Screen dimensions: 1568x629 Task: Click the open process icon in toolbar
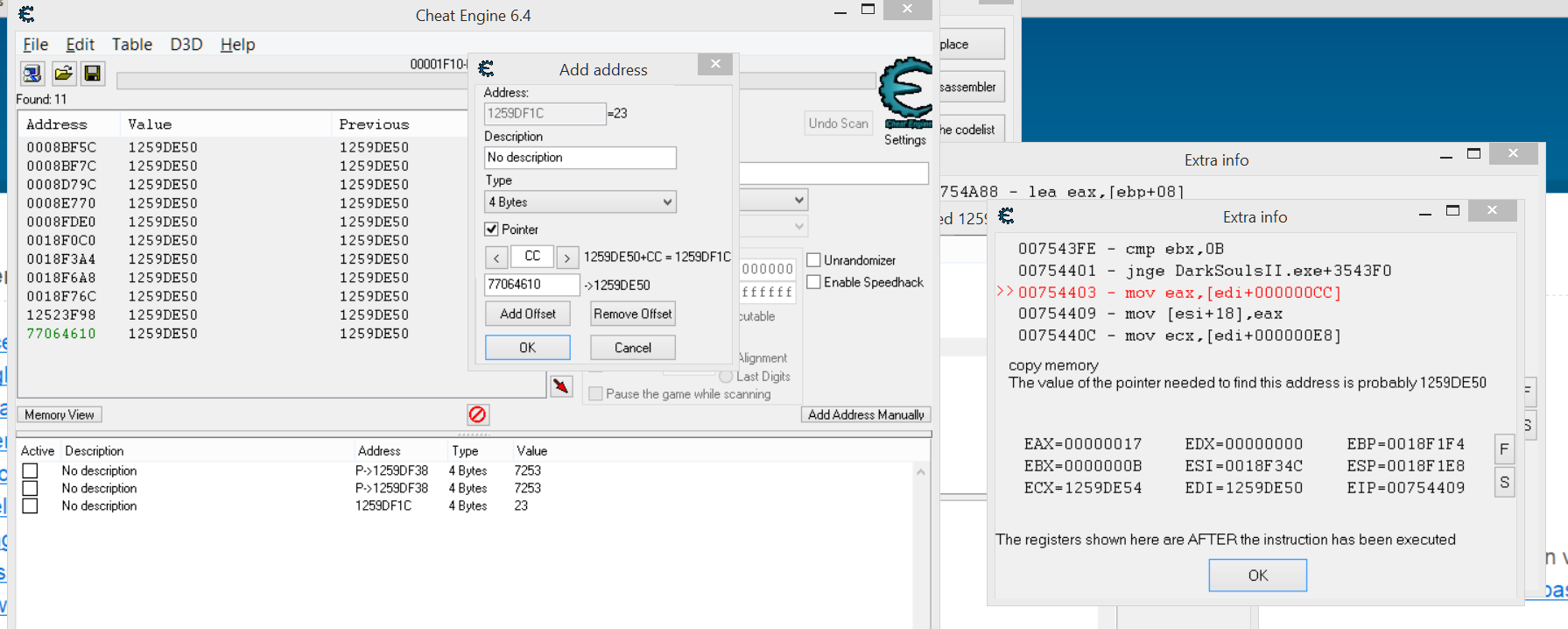(32, 74)
